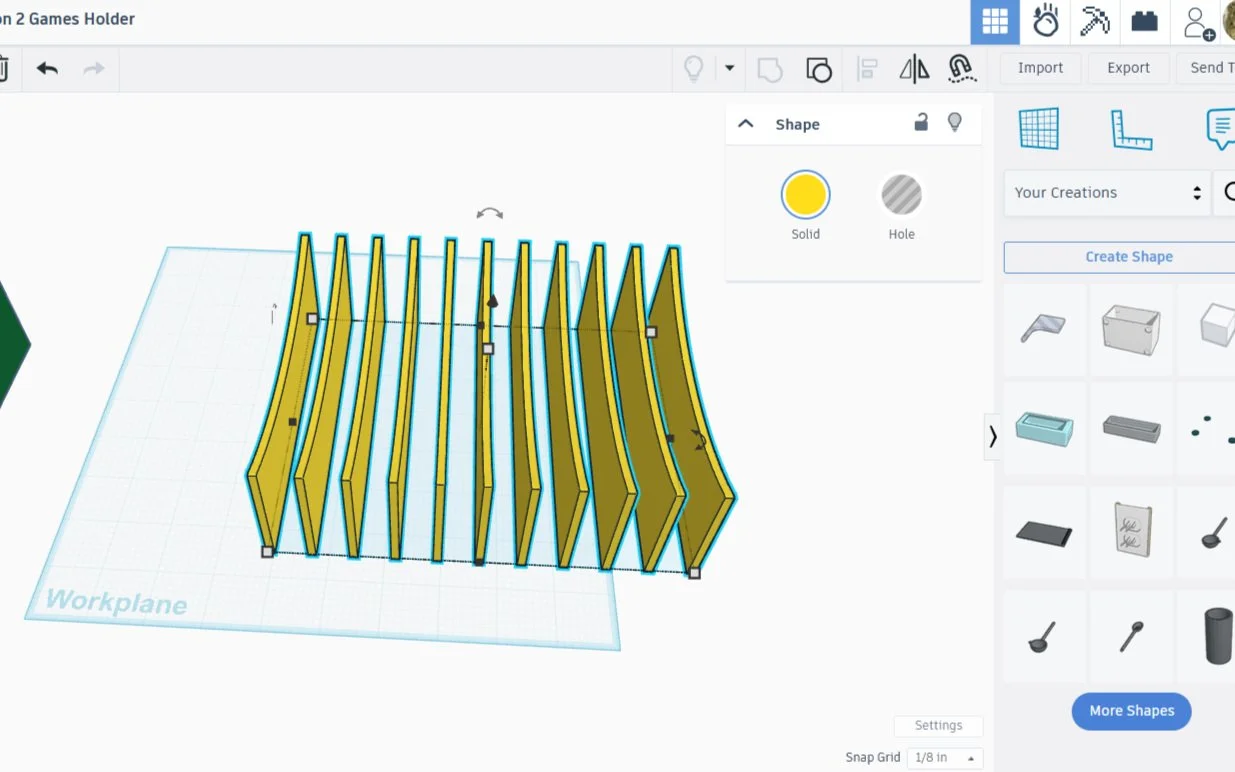
Task: Click the top-left white resize handle
Action: pyautogui.click(x=312, y=319)
